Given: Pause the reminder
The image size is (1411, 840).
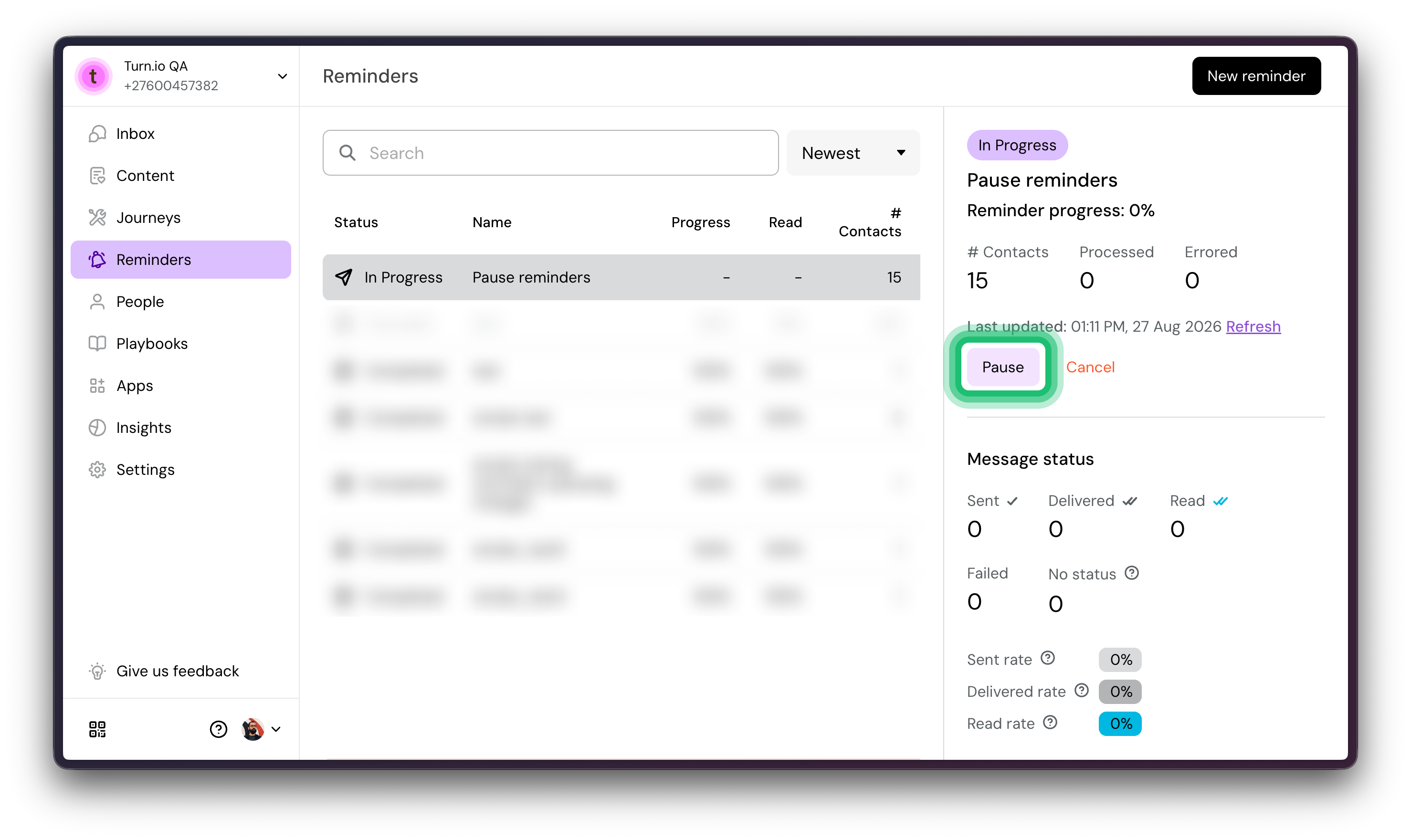Looking at the screenshot, I should 1003,367.
